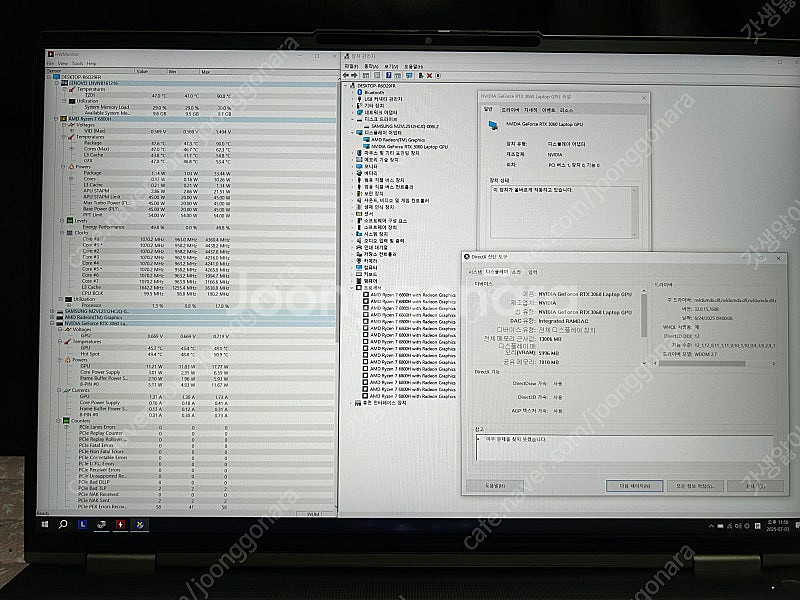Expand the SAMSUNG MZVL2512HCJQ node in HWMonitor
800x600 pixels.
52,311
